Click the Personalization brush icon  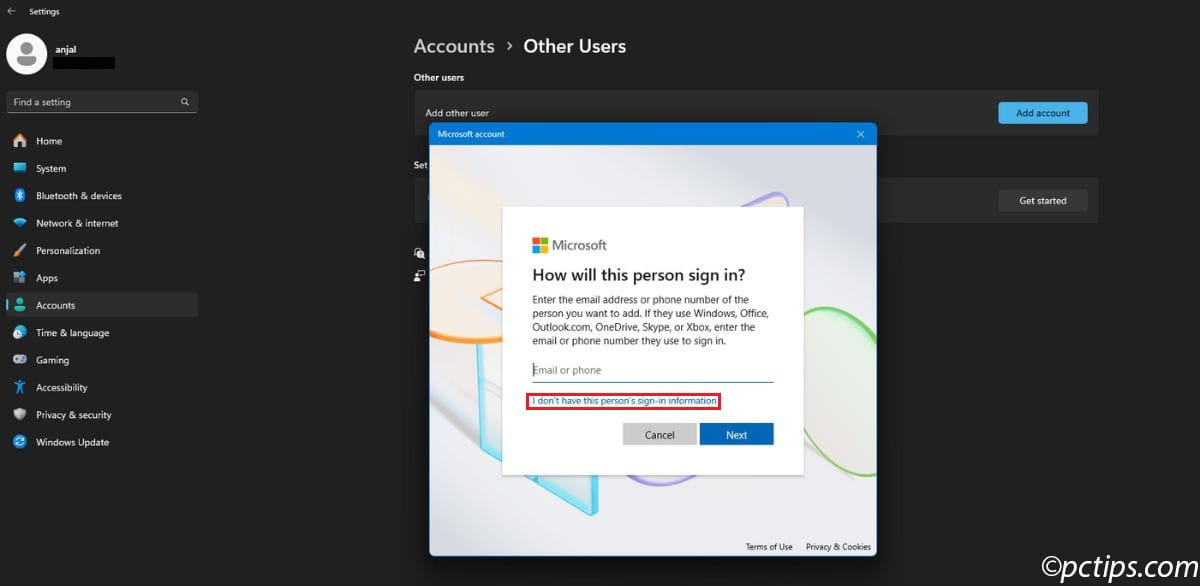point(20,250)
